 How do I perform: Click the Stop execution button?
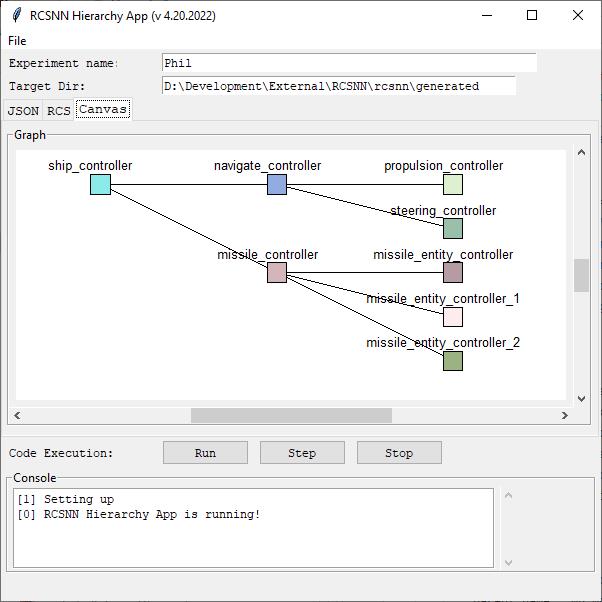click(399, 453)
